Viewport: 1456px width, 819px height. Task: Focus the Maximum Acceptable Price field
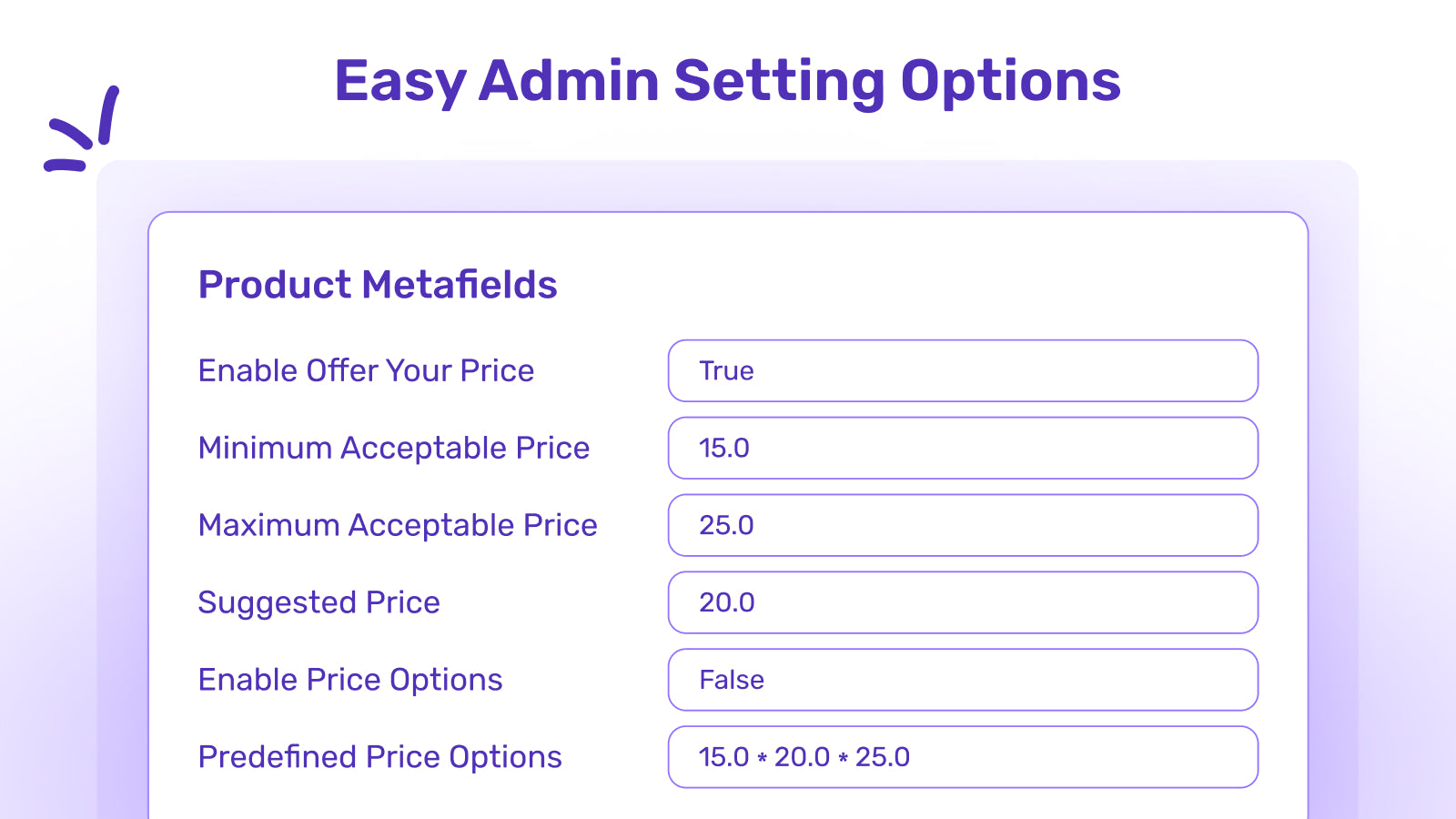pos(963,525)
